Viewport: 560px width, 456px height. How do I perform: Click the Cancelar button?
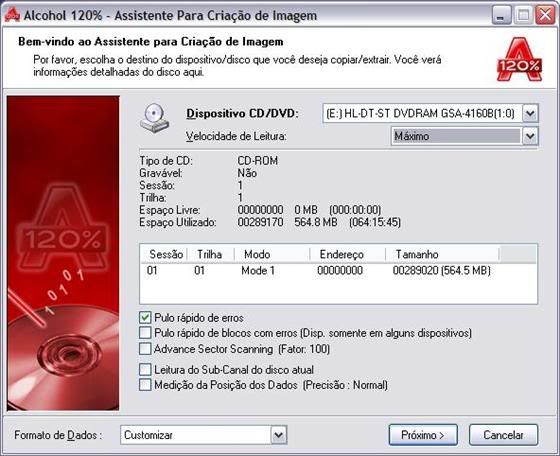[504, 435]
